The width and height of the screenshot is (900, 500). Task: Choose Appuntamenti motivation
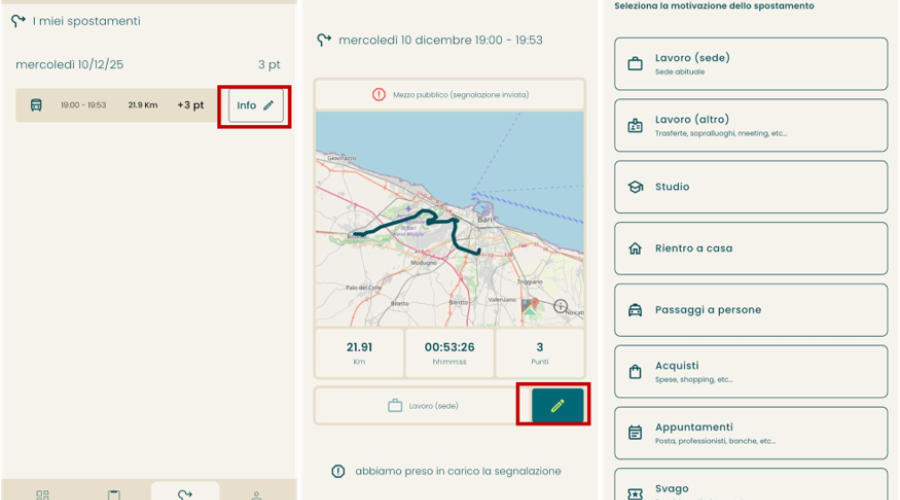click(751, 433)
